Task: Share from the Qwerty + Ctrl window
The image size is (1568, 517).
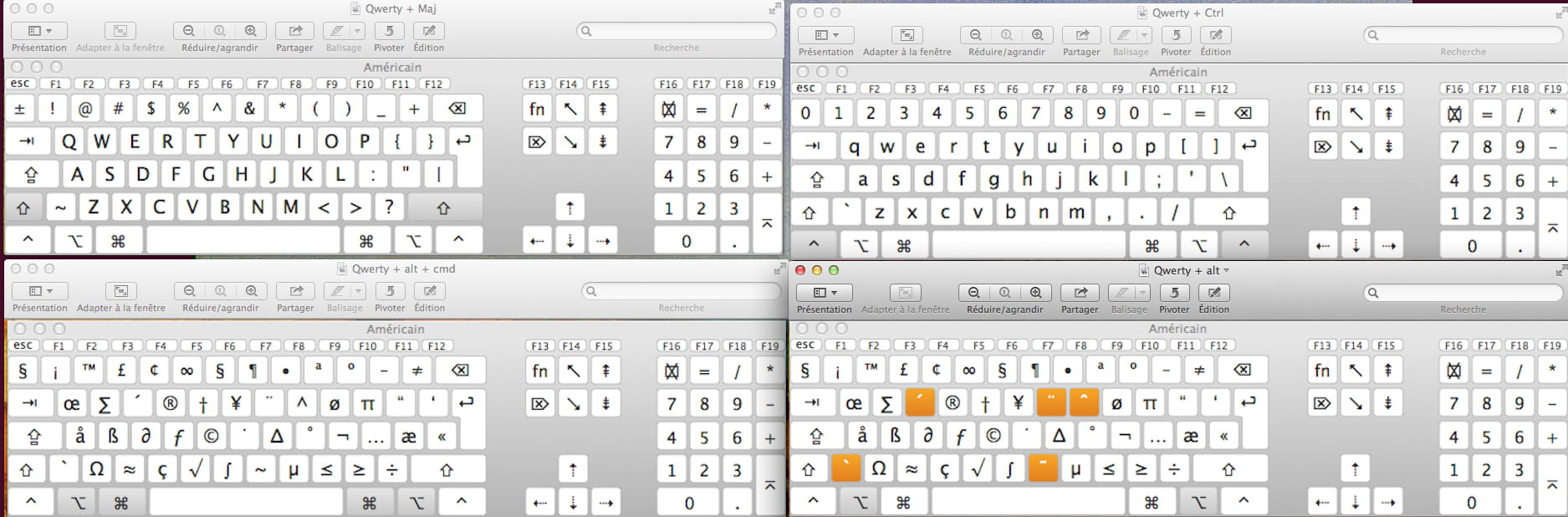Action: point(1082,35)
